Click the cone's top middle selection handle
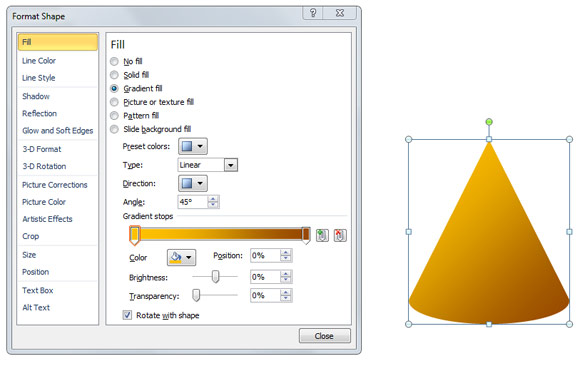Viewport: 580px width, 366px height. point(489,140)
